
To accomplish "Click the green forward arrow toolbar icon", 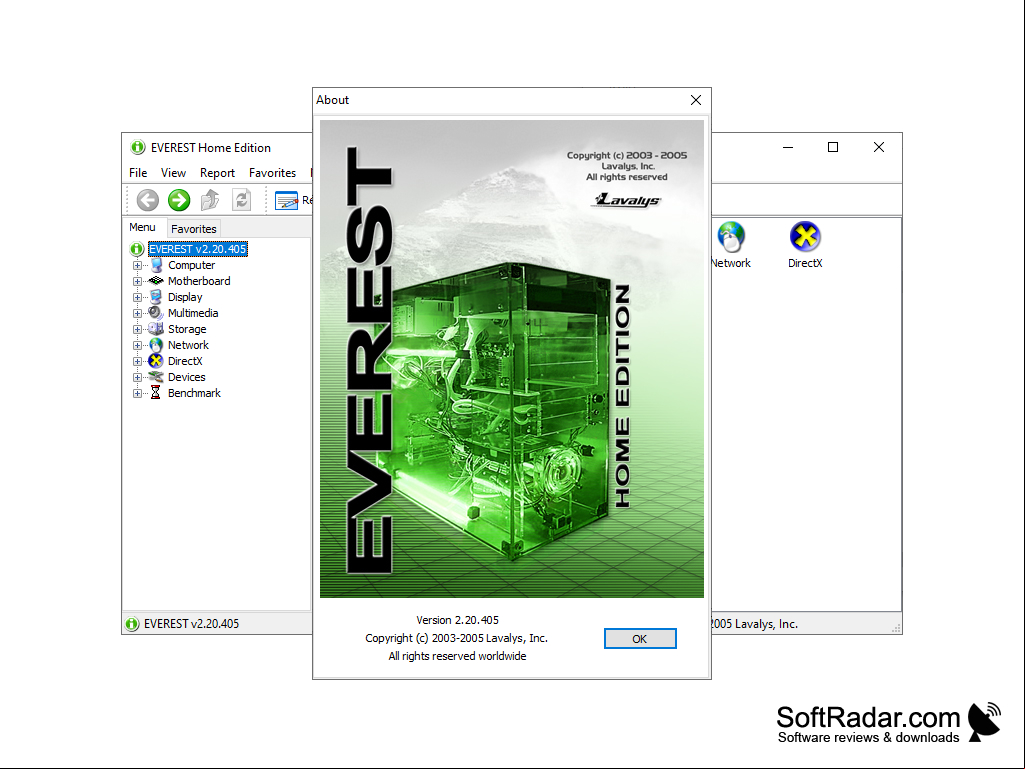I will click(x=178, y=200).
